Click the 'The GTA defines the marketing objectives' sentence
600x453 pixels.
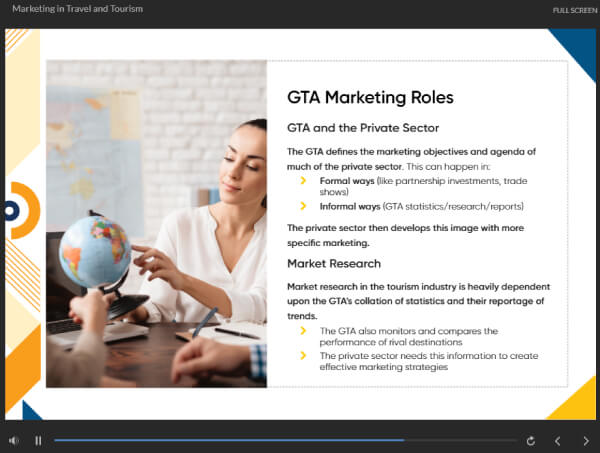pos(411,159)
